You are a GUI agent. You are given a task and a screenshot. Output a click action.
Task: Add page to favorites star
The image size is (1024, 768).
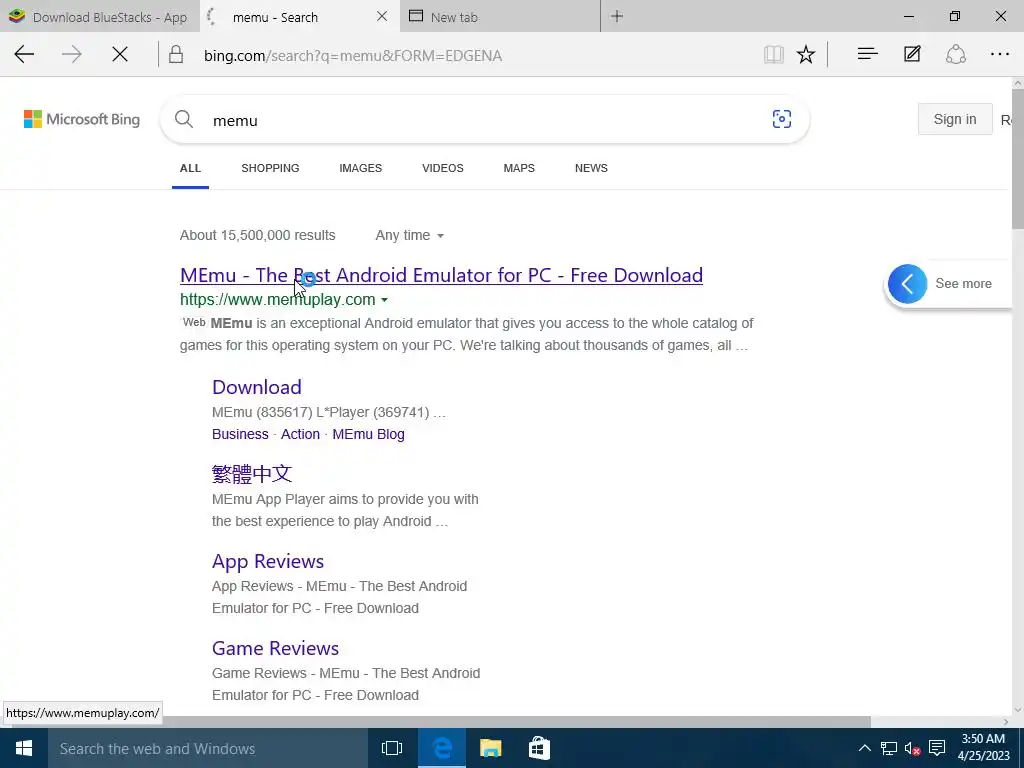coord(806,55)
